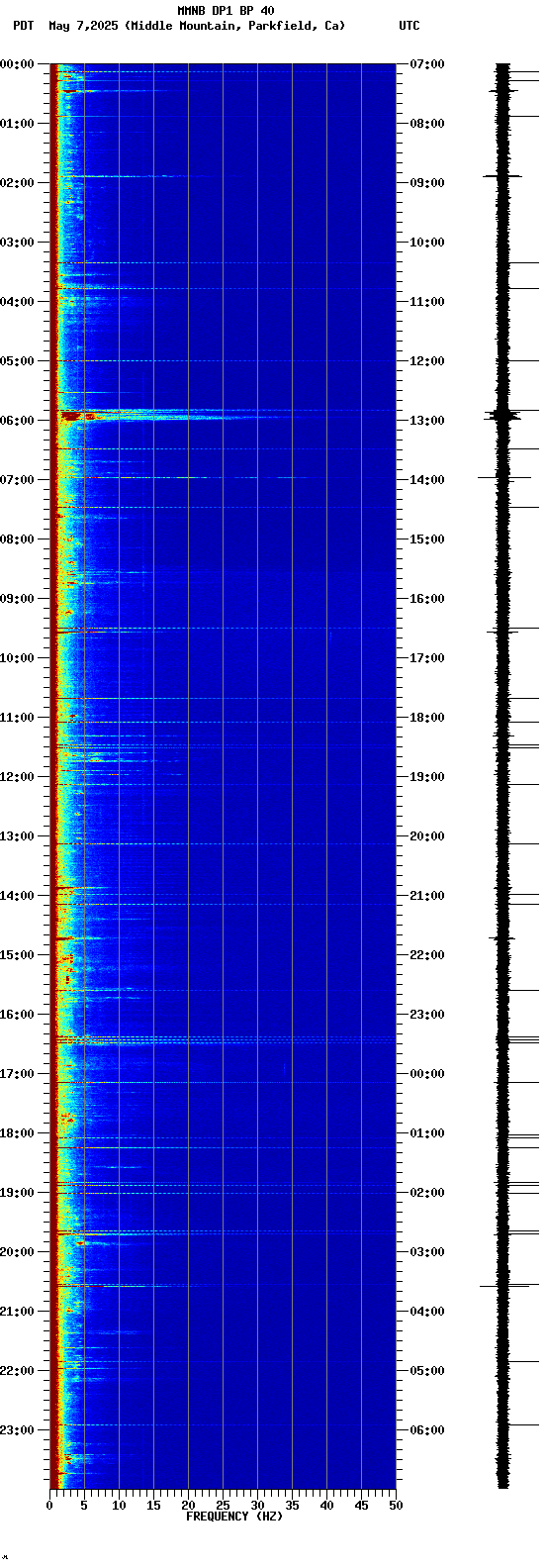Click the frequency axis value "10"

pyautogui.click(x=119, y=1506)
